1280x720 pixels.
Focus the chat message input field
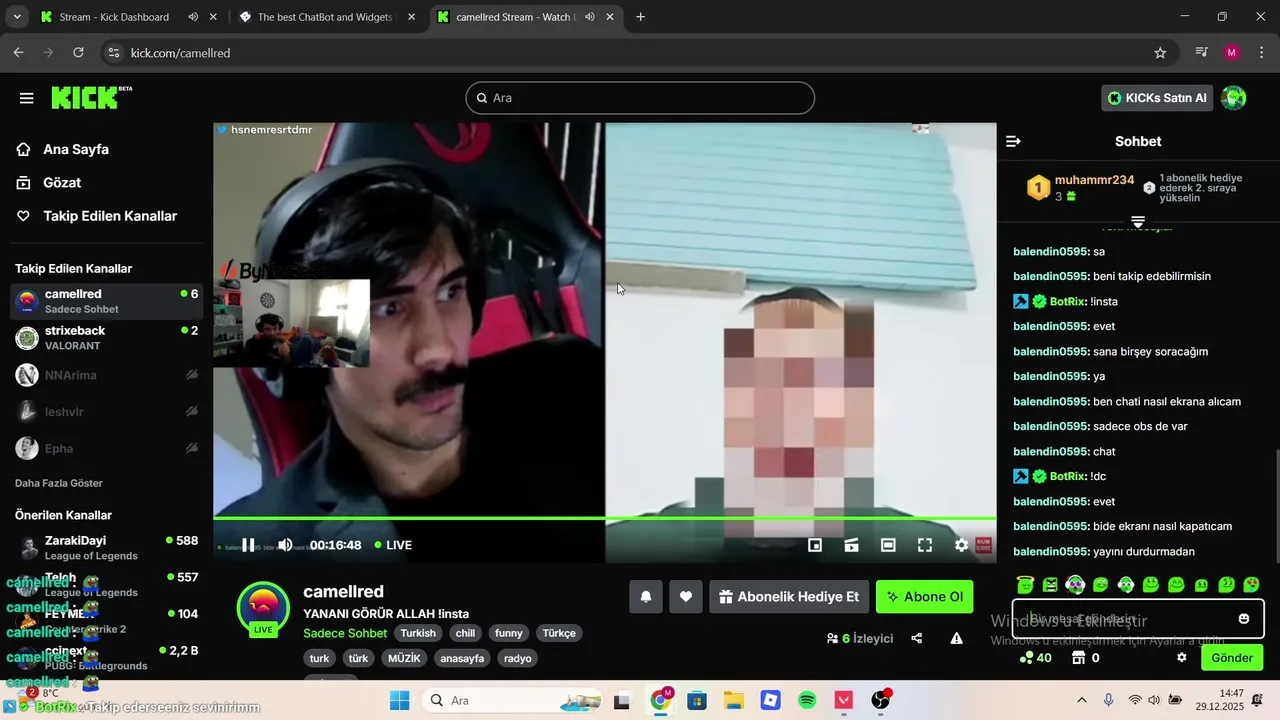pos(1138,619)
